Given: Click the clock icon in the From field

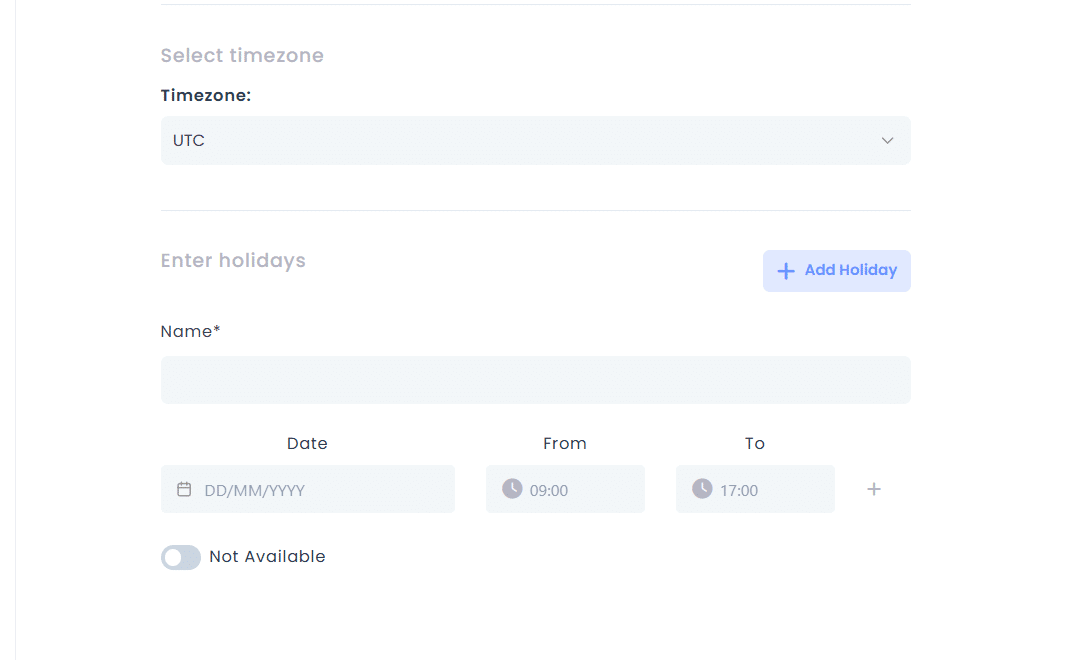Looking at the screenshot, I should (x=512, y=489).
